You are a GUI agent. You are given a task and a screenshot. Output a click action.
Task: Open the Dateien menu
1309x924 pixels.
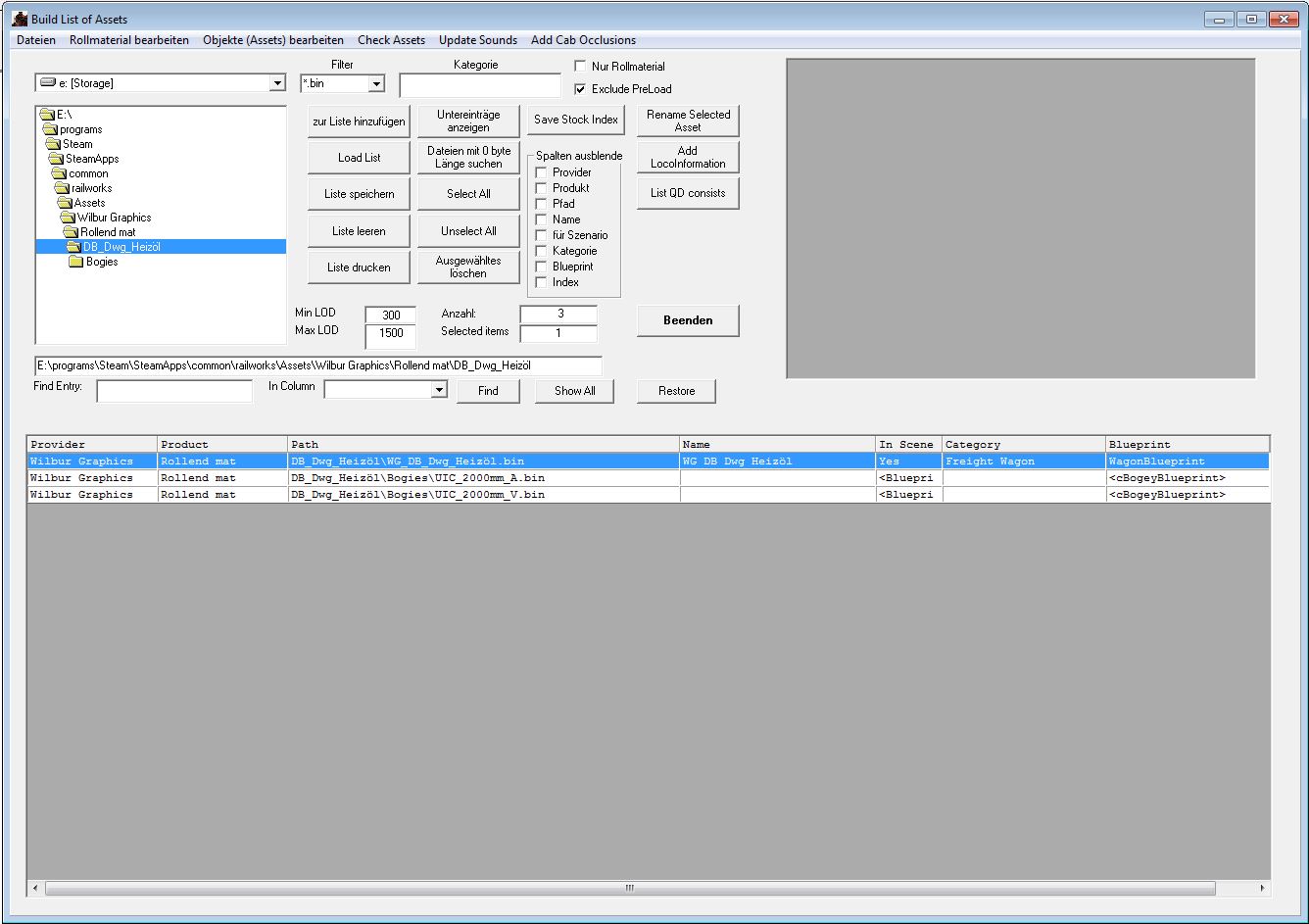tap(36, 40)
